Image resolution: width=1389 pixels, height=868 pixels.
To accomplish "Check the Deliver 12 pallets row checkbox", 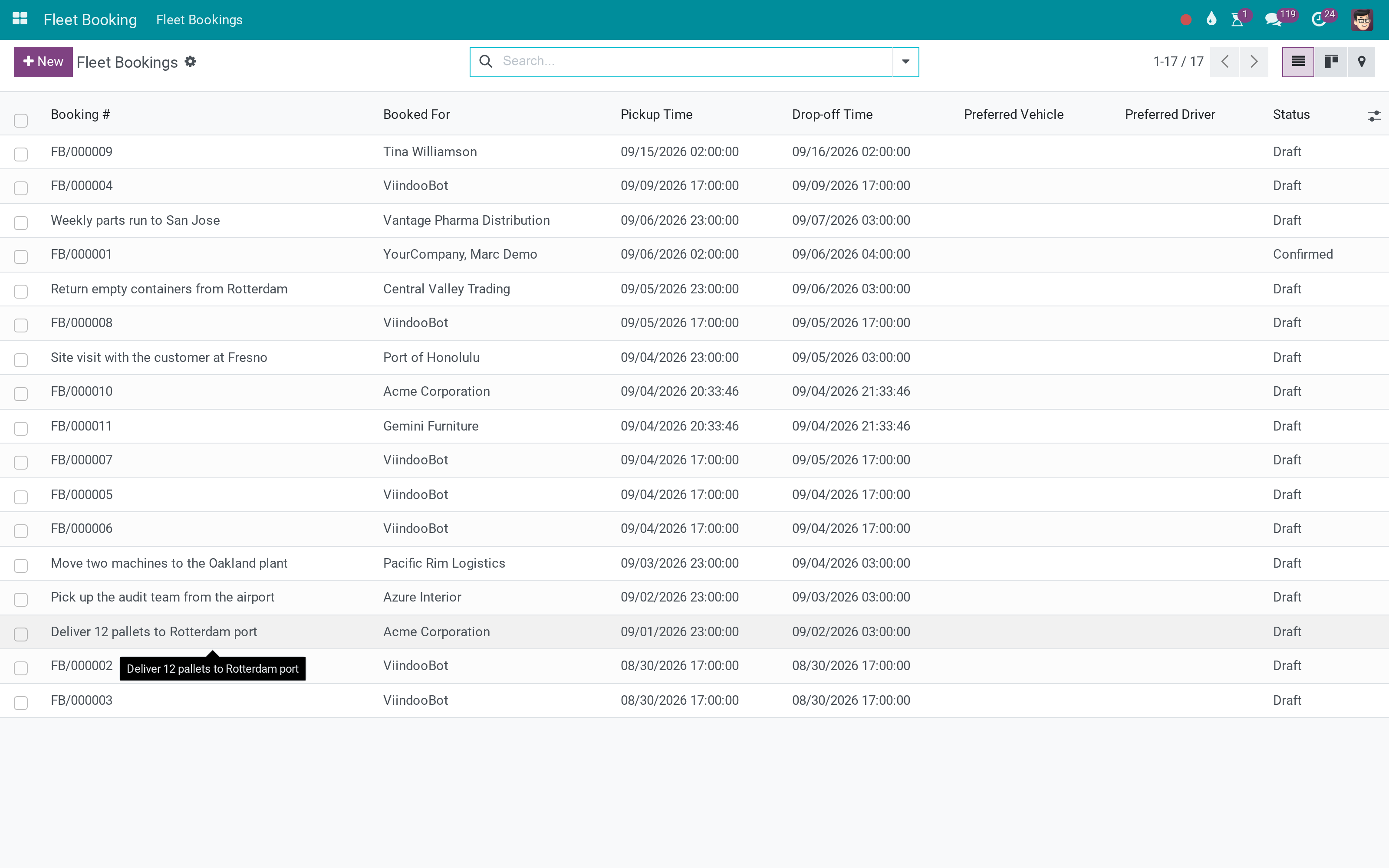I will click(21, 635).
